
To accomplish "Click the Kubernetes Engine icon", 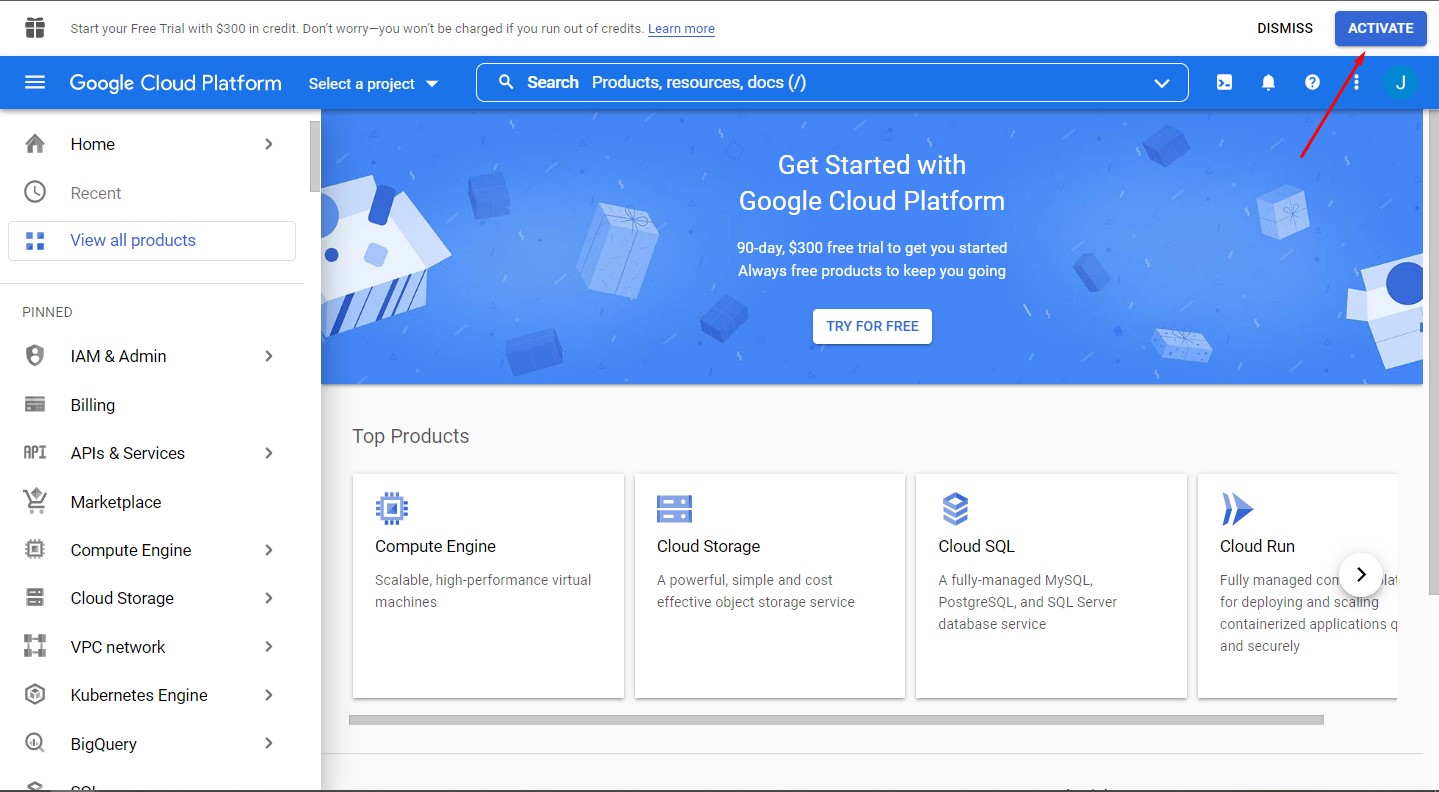I will pyautogui.click(x=35, y=694).
